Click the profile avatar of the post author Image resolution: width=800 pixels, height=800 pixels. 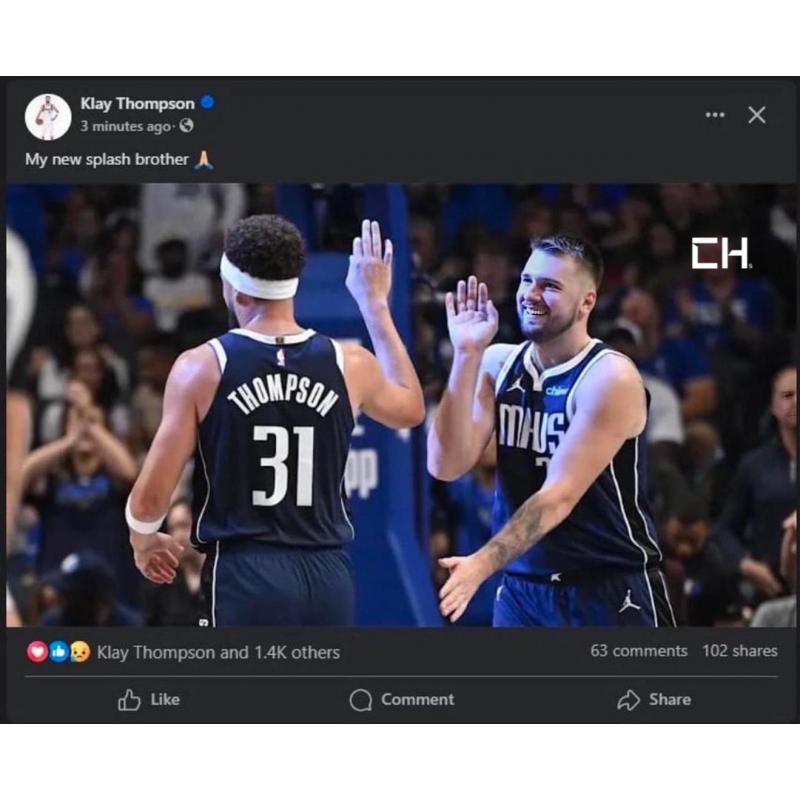click(48, 117)
